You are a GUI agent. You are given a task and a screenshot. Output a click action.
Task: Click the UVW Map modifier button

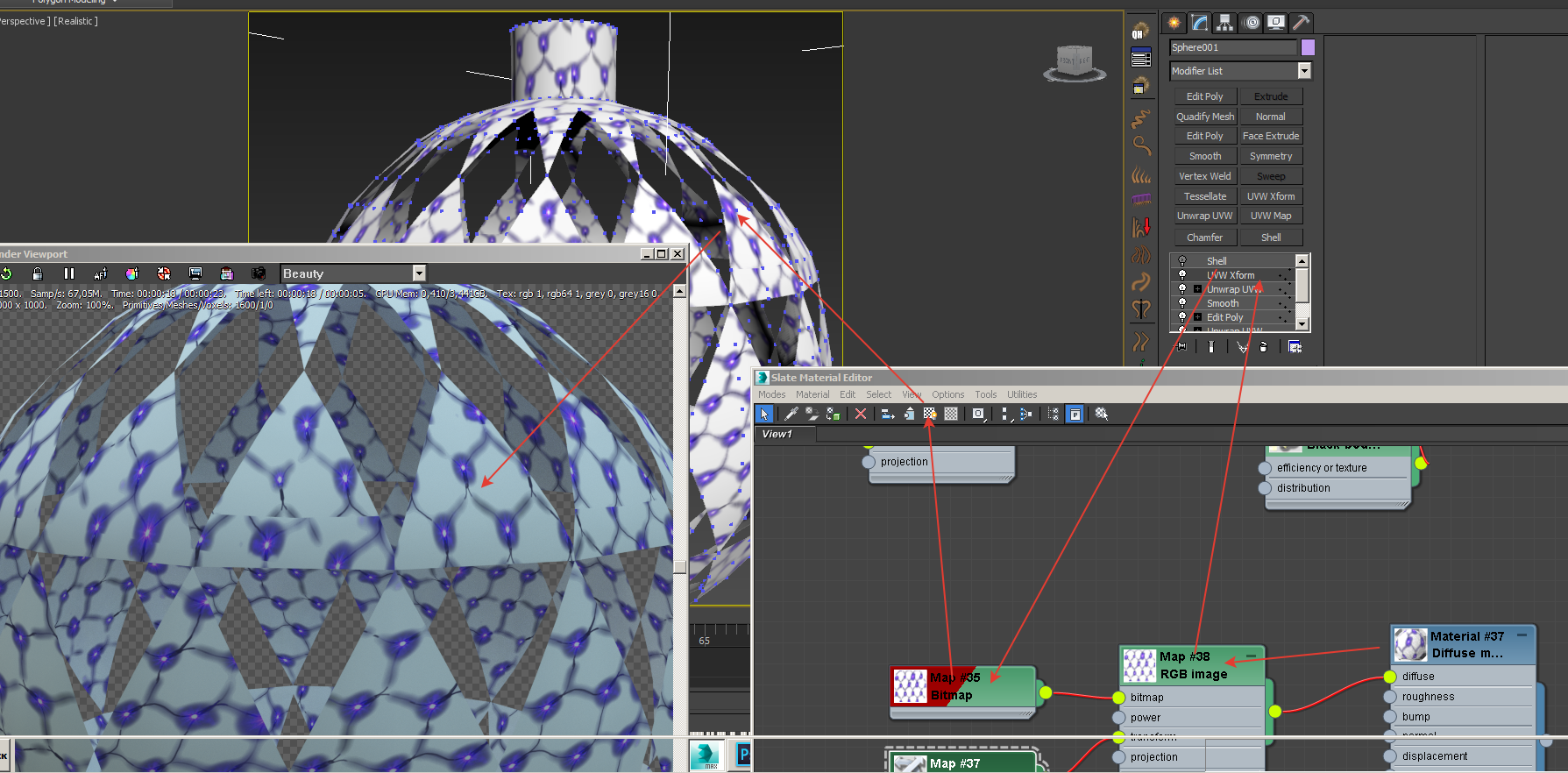tap(1271, 216)
